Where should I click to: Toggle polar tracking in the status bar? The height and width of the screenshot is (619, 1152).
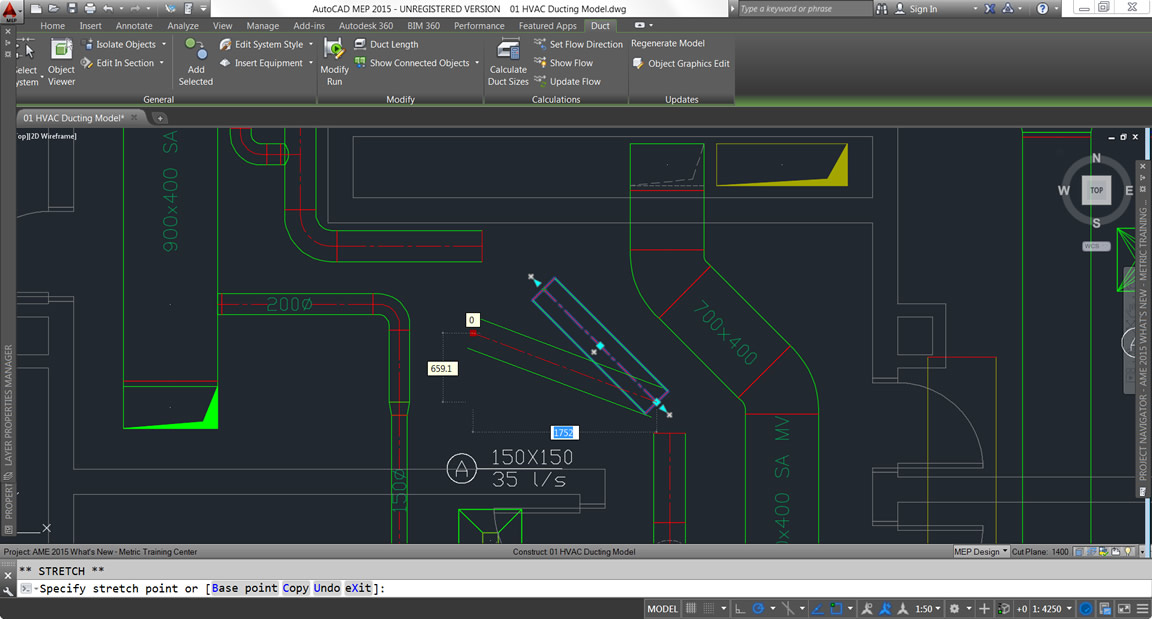[x=758, y=609]
